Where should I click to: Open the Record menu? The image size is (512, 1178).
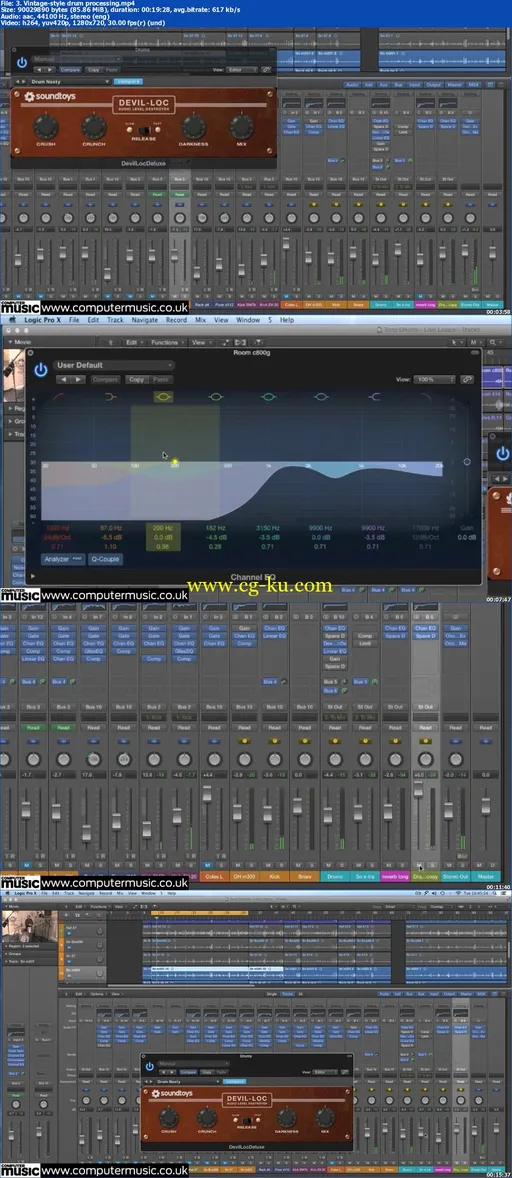coord(176,319)
